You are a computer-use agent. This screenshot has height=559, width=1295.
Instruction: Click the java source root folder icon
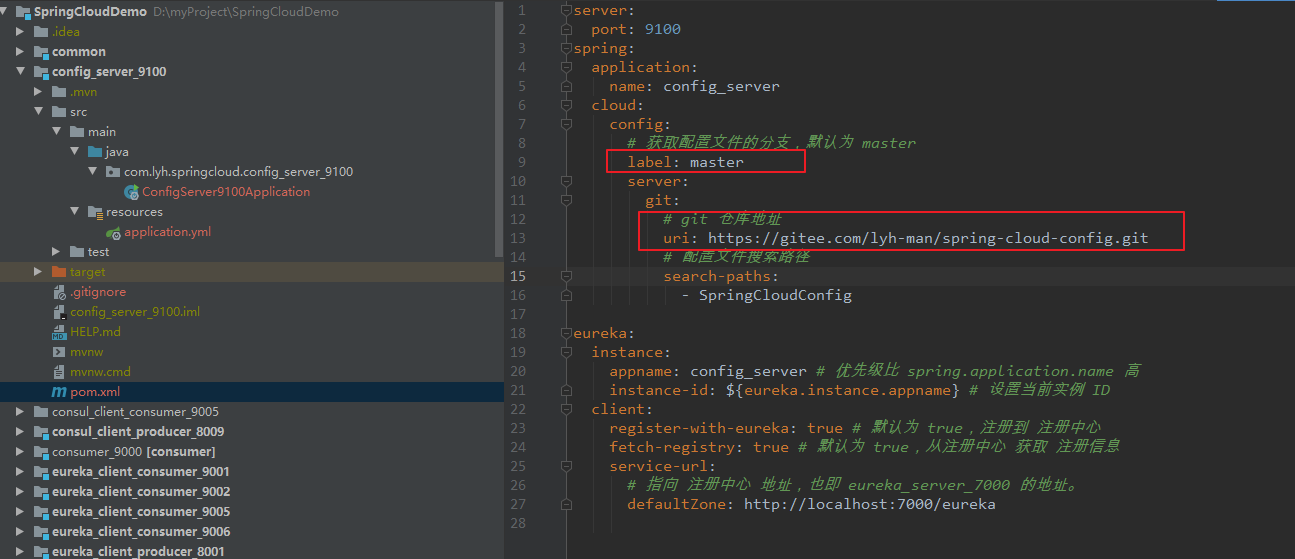click(x=95, y=152)
